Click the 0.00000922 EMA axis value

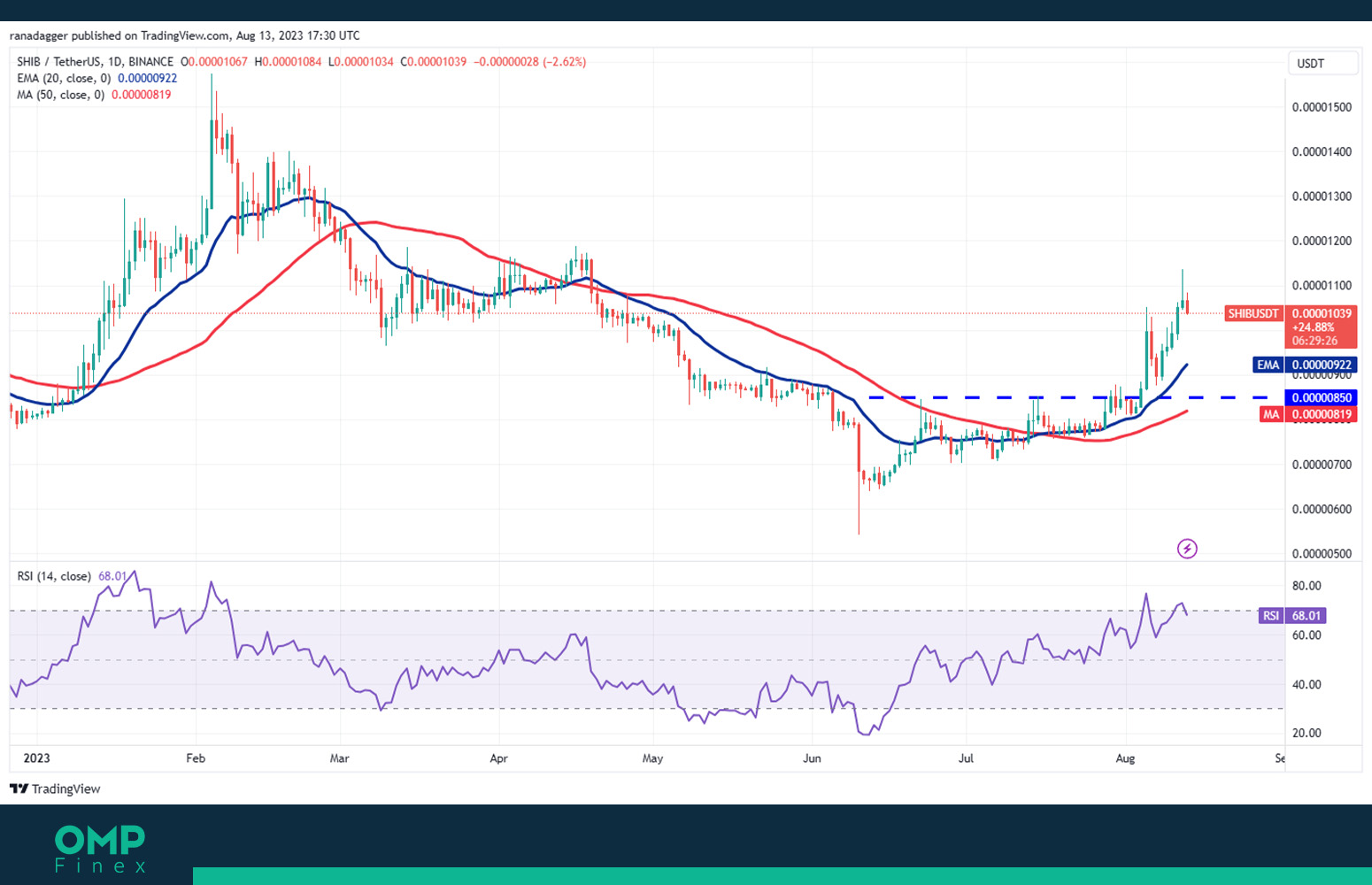(1322, 365)
